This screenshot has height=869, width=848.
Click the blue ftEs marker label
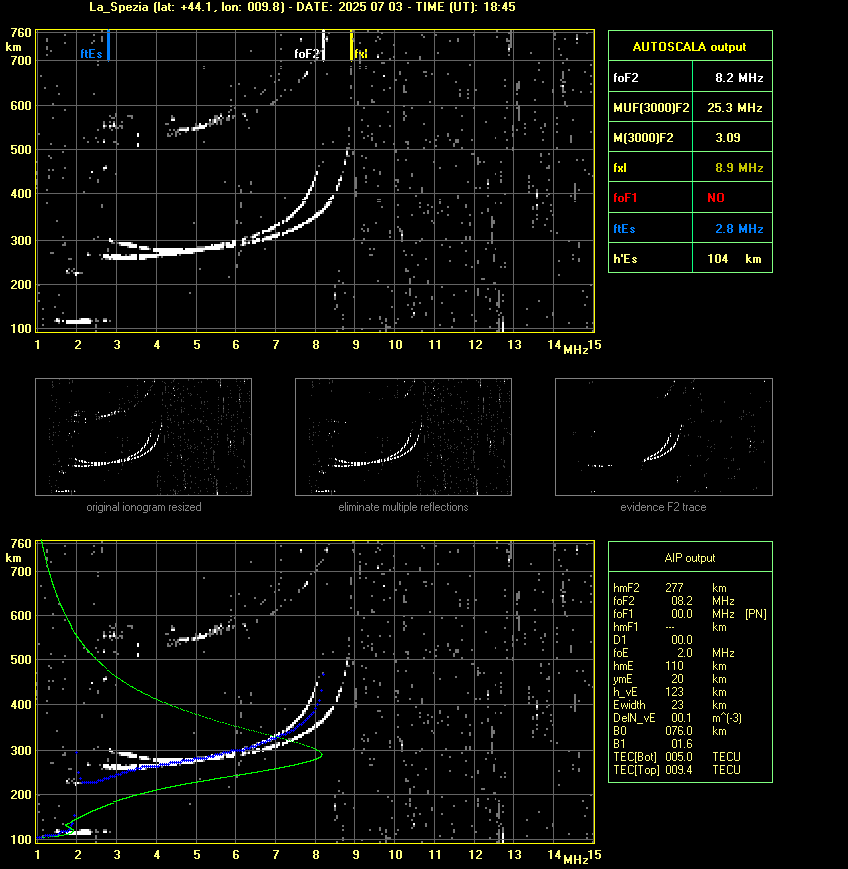pyautogui.click(x=91, y=54)
